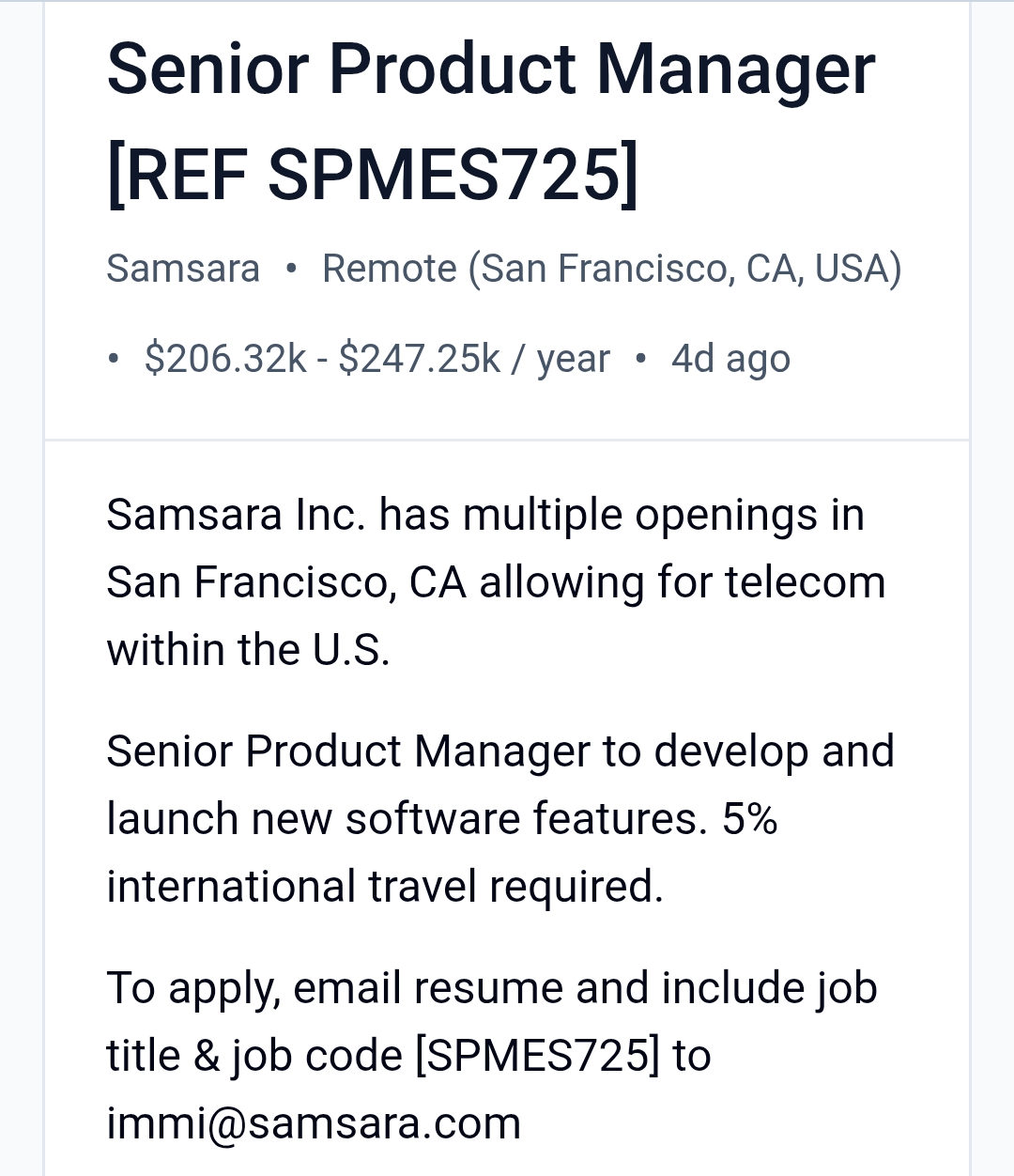Click the bullet dot before 4d ago

pos(640,359)
